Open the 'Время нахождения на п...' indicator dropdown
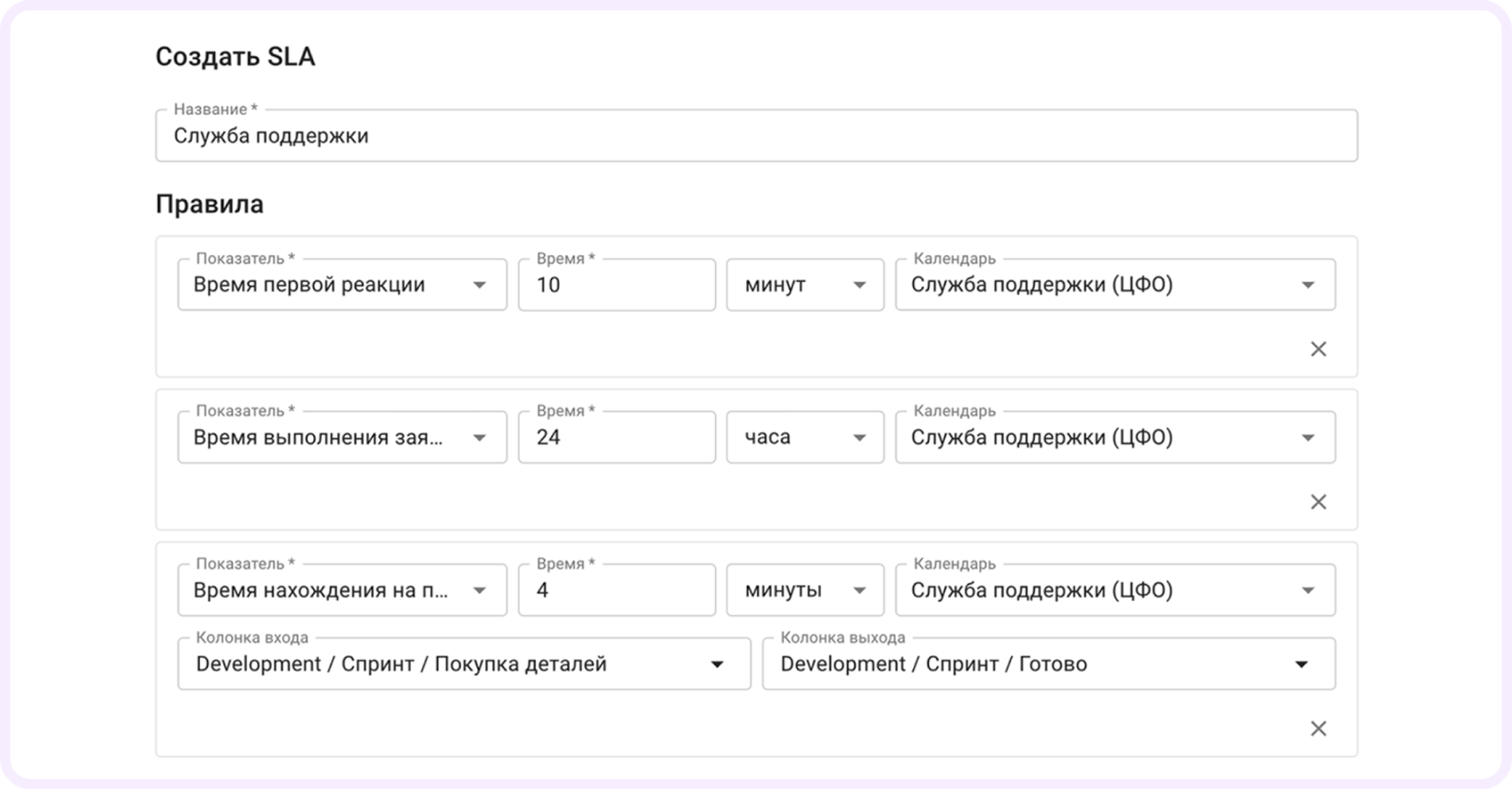This screenshot has width=1512, height=789. tap(342, 591)
